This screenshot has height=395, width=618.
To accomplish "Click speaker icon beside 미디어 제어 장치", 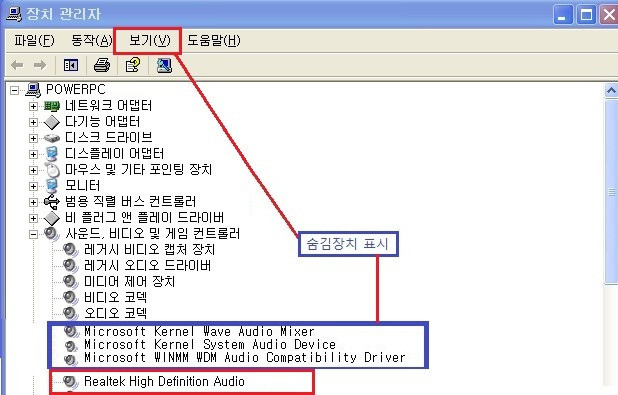I will click(71, 281).
